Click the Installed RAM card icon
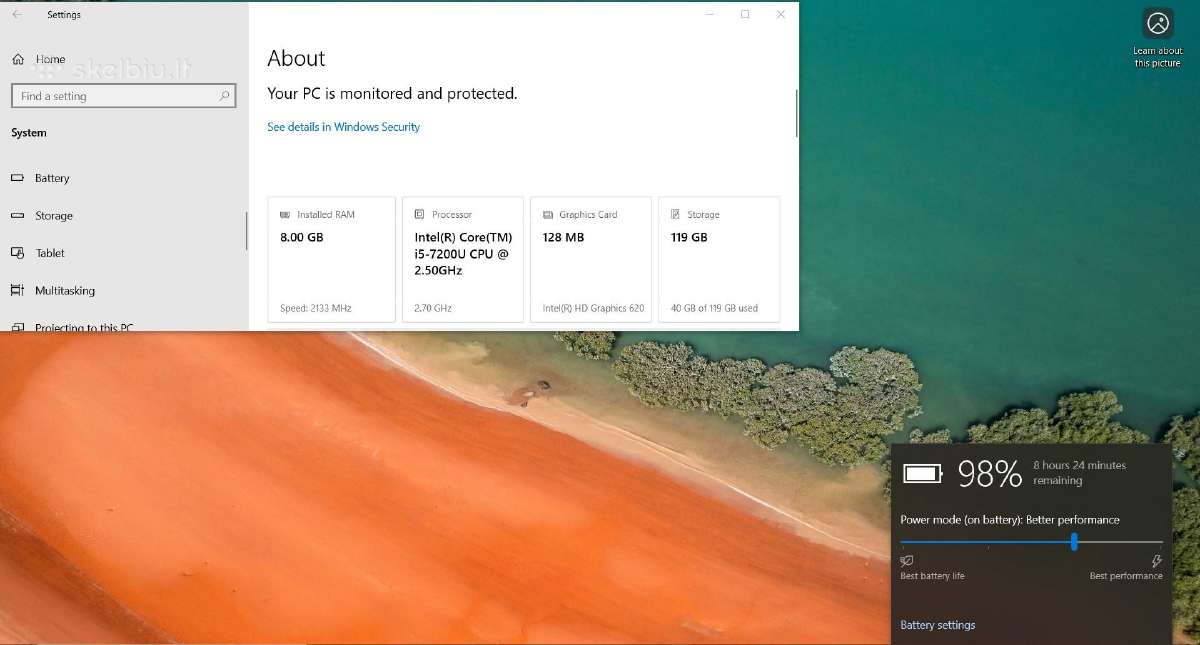1200x645 pixels. 285,215
